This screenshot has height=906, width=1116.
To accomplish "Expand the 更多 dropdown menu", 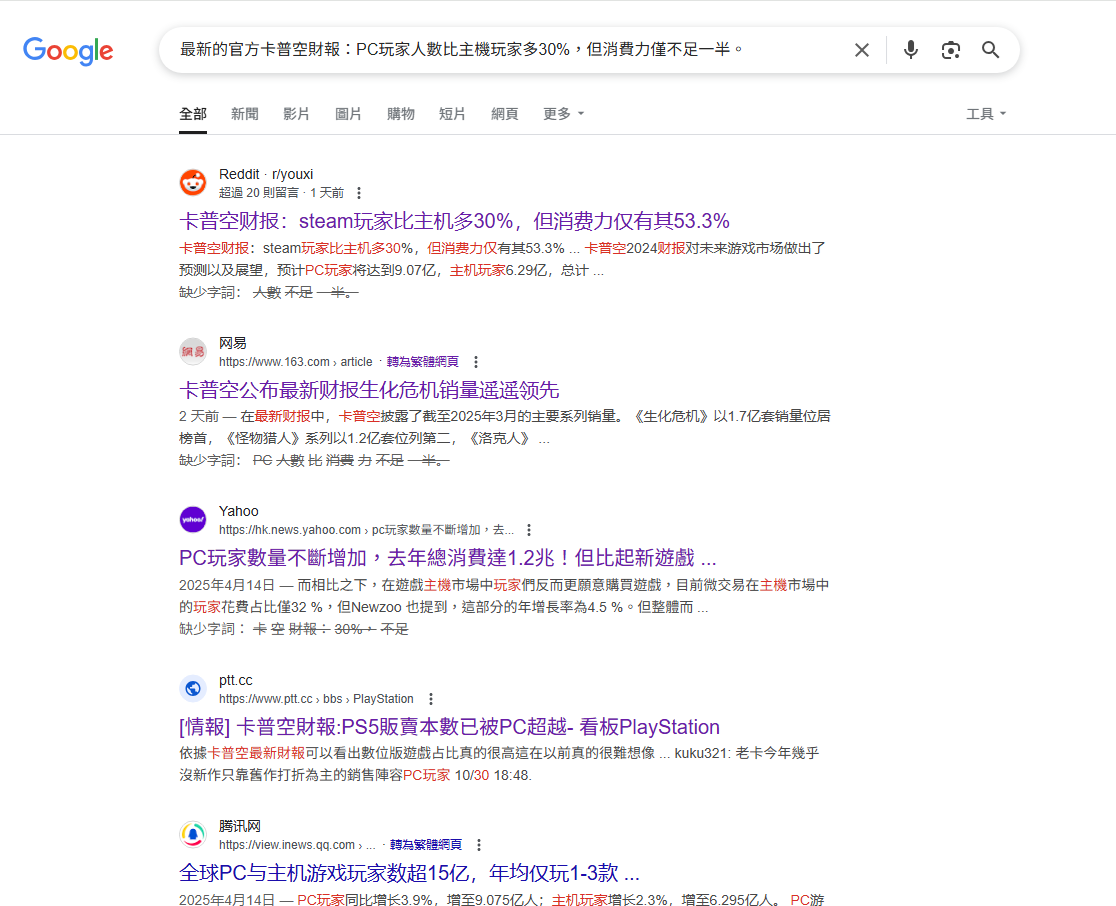I will (564, 114).
